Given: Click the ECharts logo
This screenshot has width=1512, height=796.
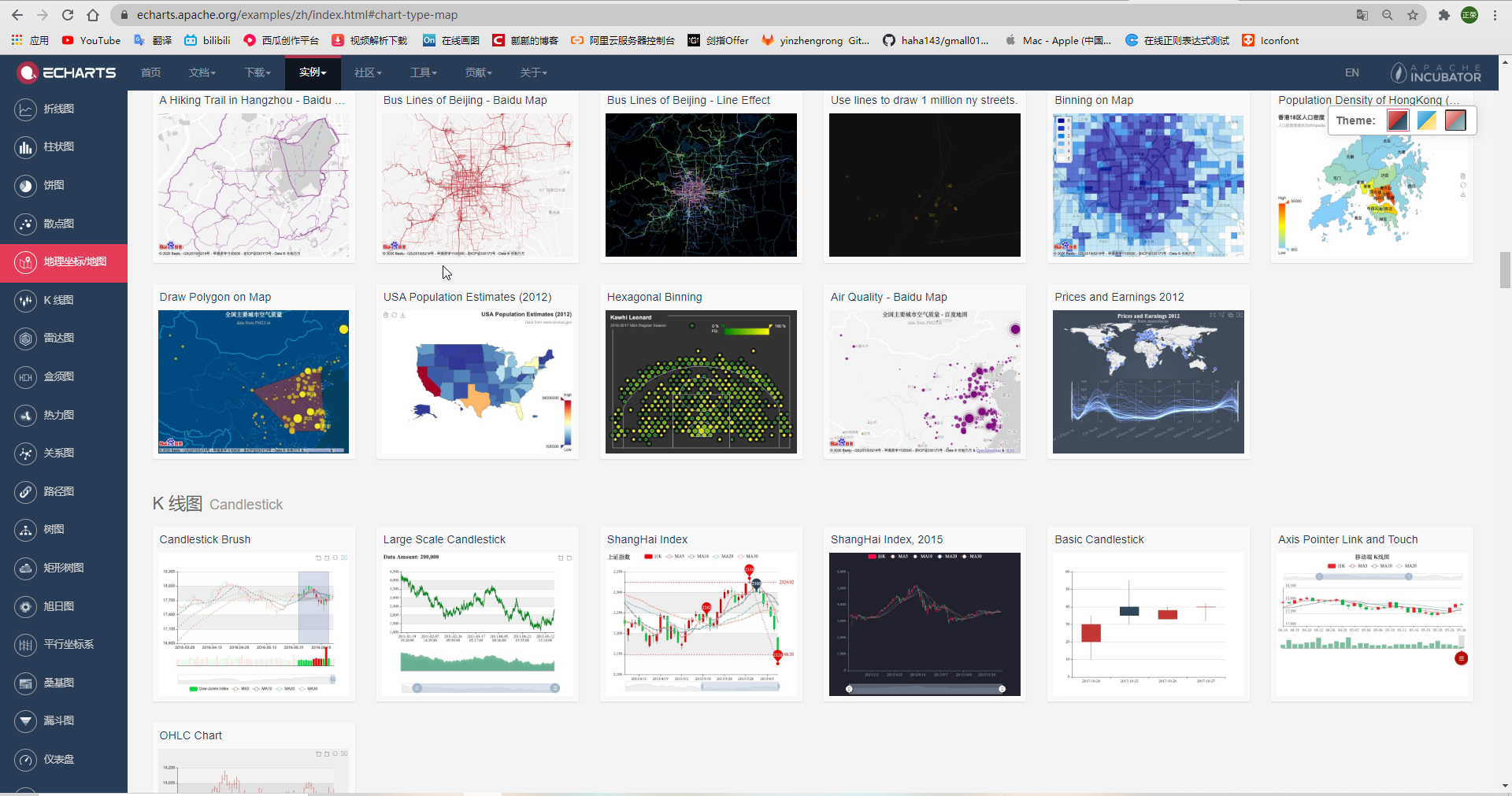Looking at the screenshot, I should 66,72.
